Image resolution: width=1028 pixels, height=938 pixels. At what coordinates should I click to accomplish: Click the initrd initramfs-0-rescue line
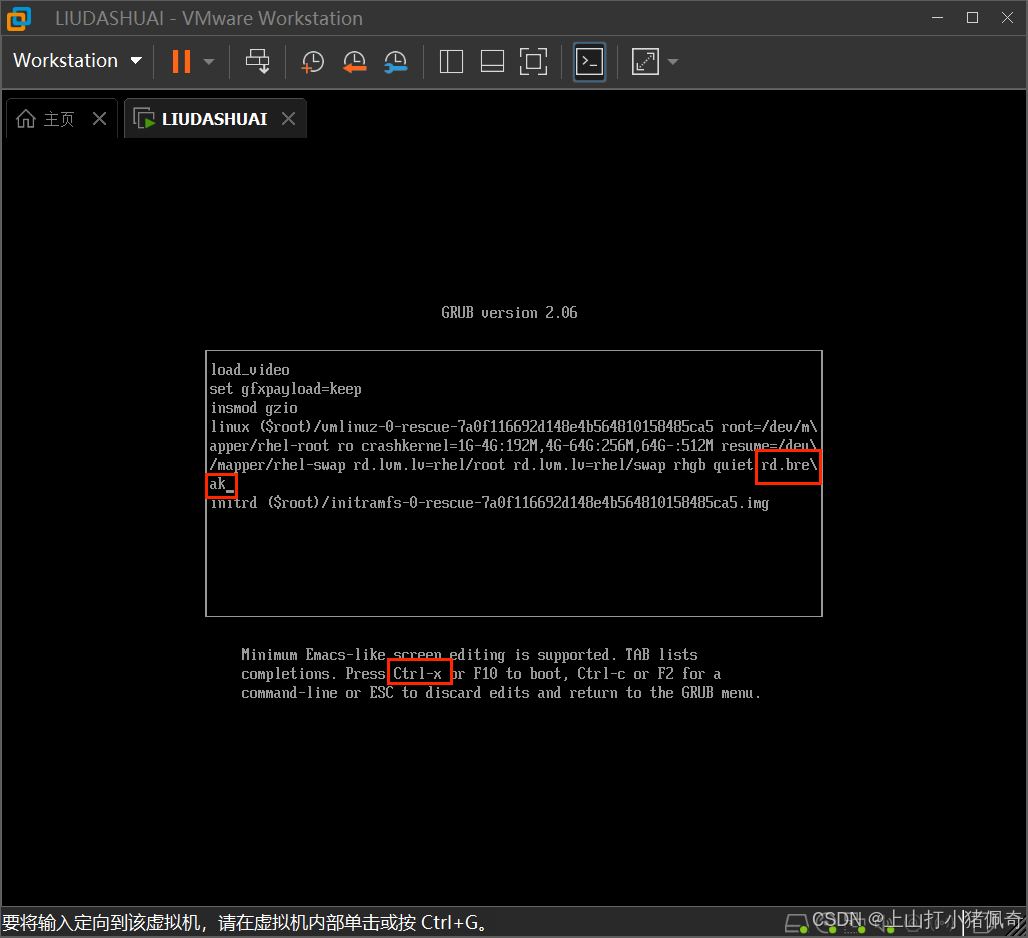[490, 503]
